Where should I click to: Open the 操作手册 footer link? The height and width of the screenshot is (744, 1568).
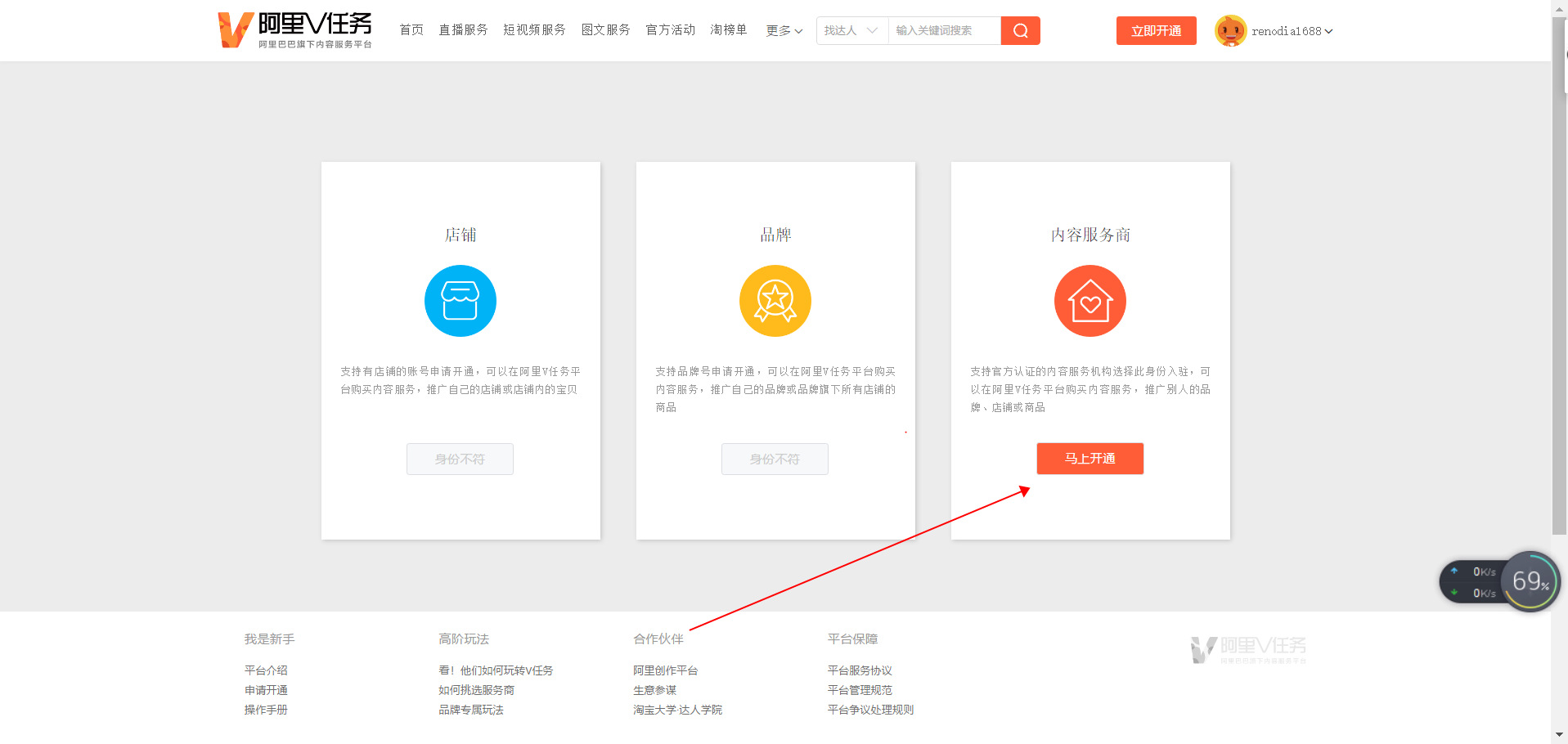coord(266,710)
